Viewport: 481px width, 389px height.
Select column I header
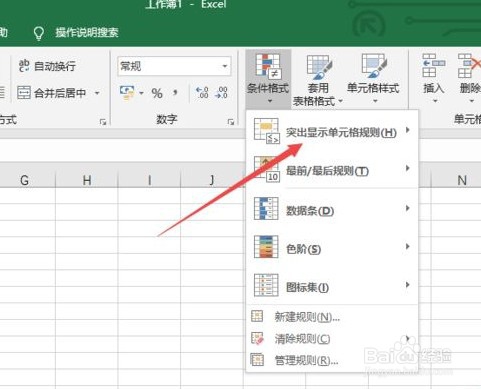pos(149,180)
